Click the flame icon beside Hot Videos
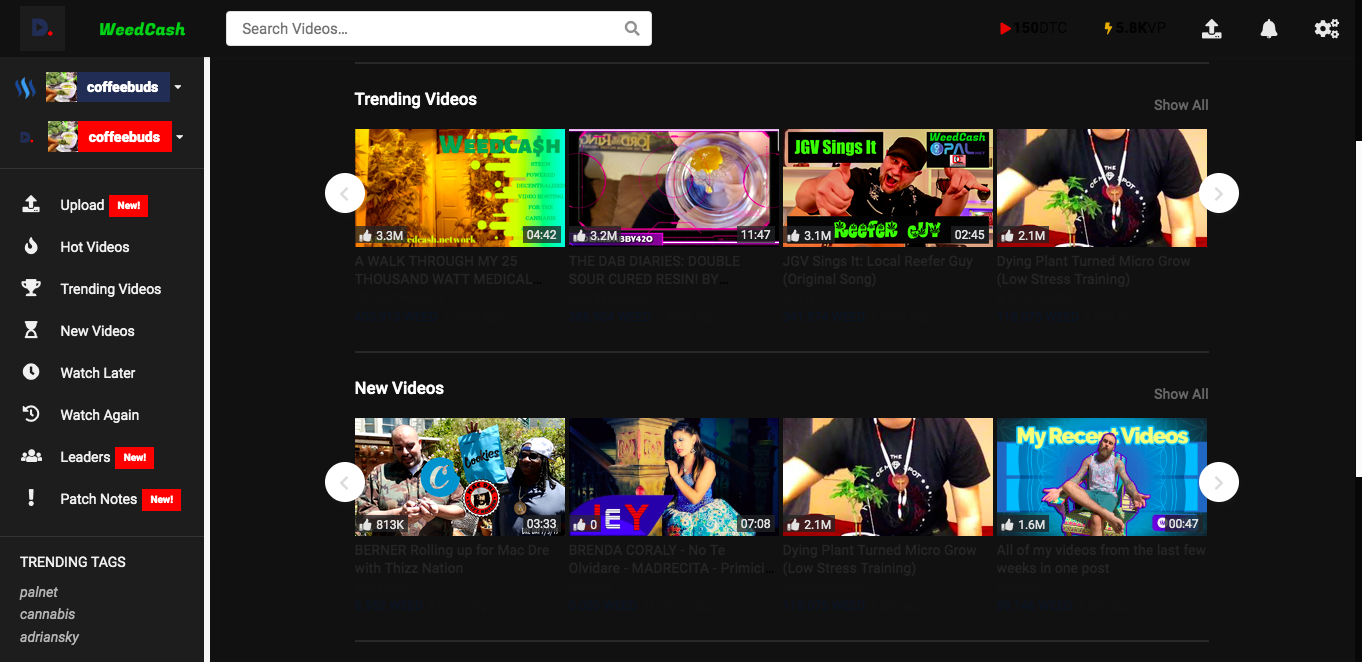 [31, 246]
